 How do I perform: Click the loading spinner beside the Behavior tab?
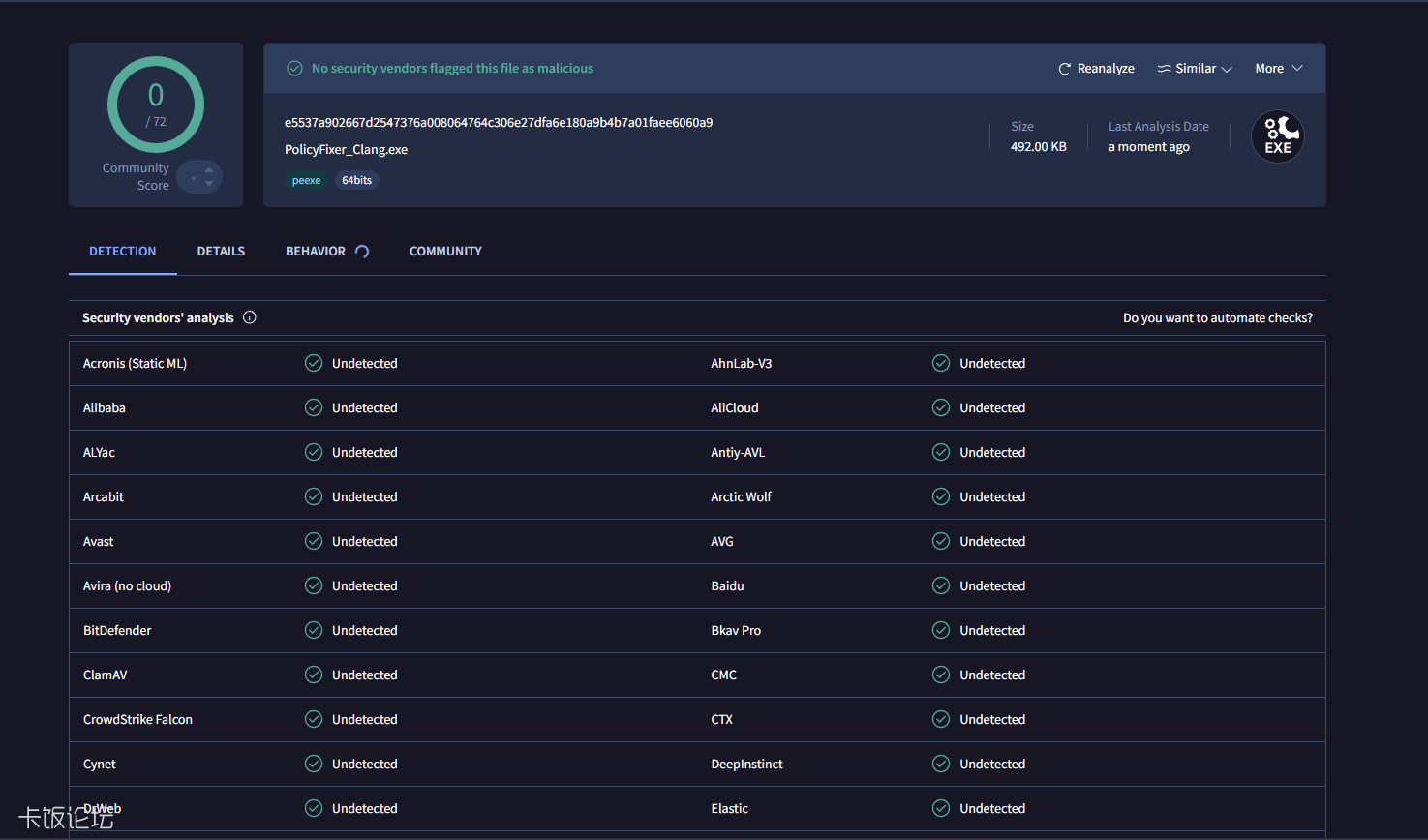(362, 252)
